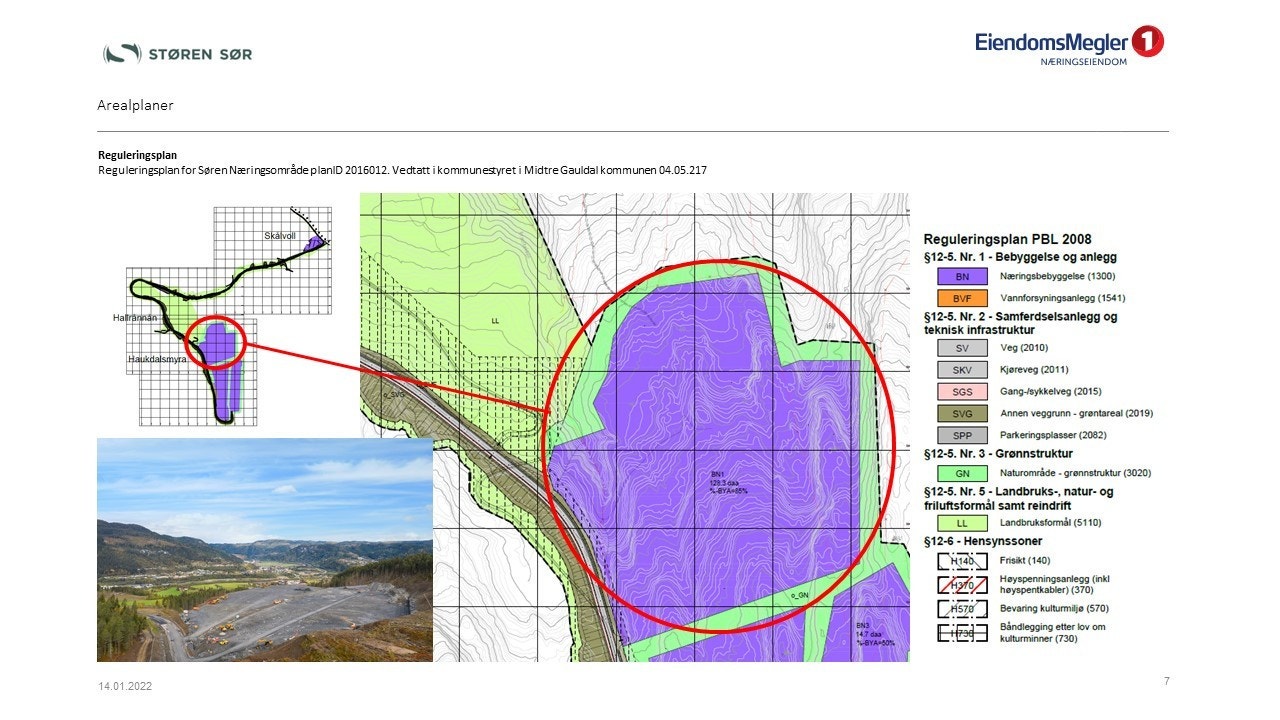Select the light green LL legend swatch

(x=963, y=523)
